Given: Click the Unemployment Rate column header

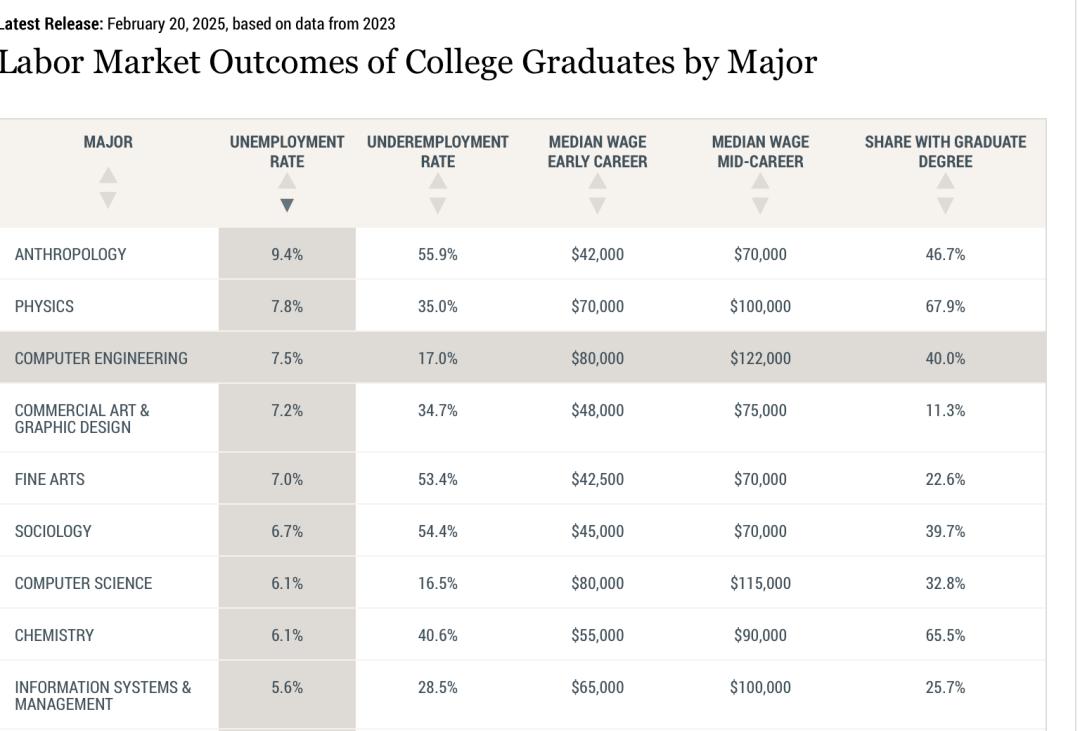Looking at the screenshot, I should coord(287,152).
